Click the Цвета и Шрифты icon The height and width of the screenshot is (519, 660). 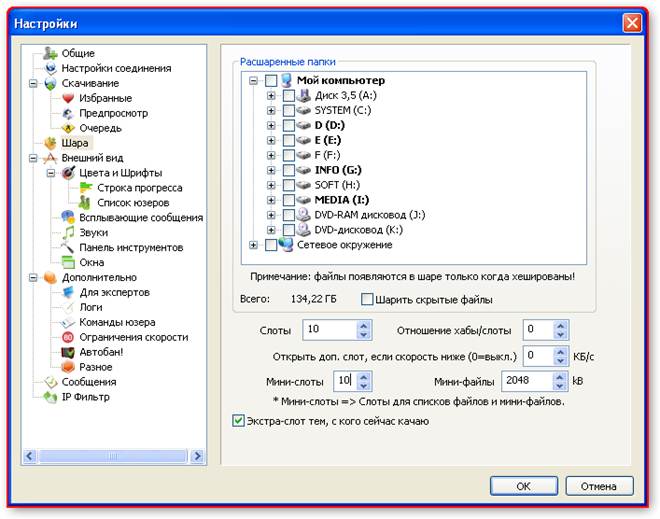(x=68, y=173)
